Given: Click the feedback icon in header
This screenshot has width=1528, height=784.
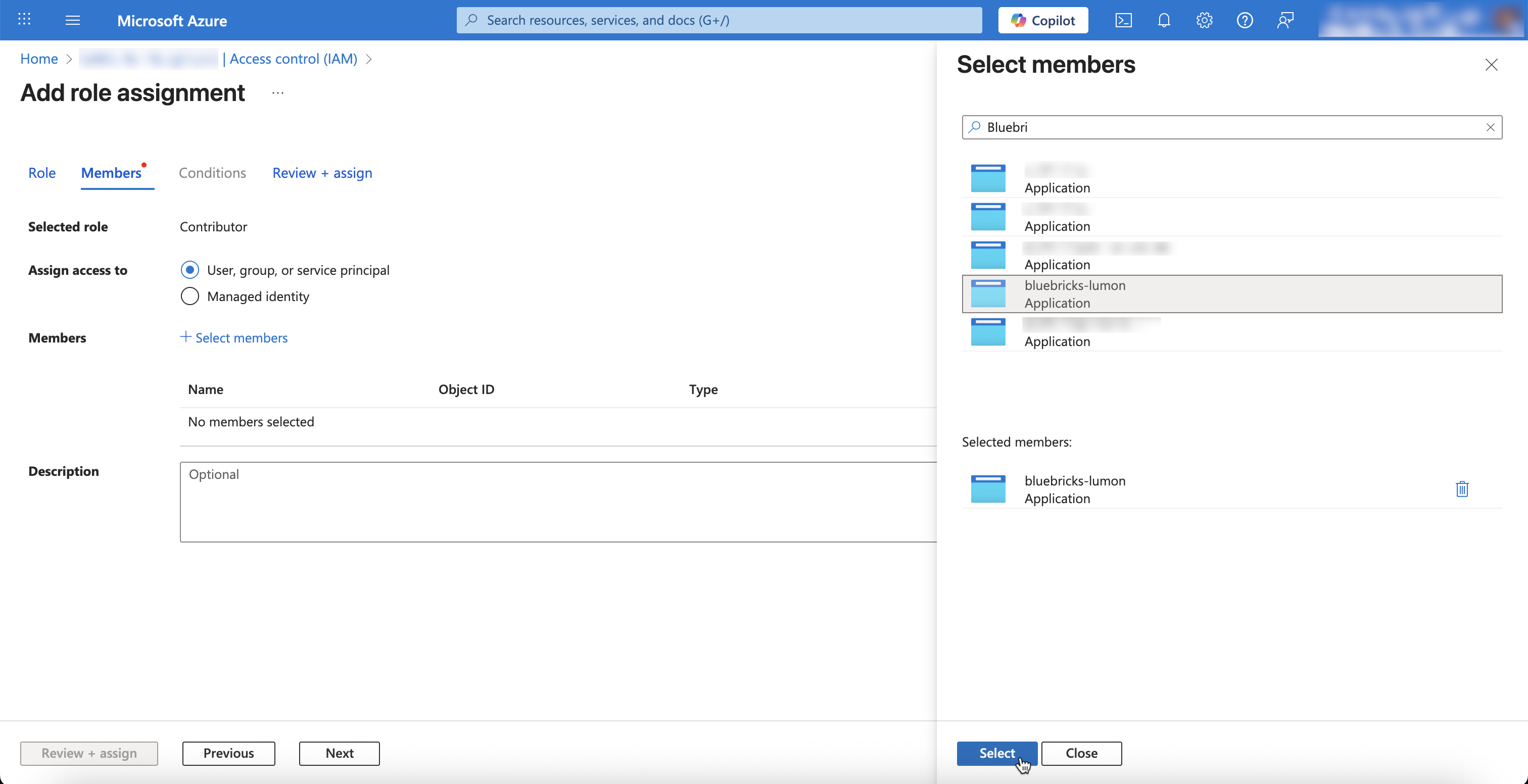Looking at the screenshot, I should pyautogui.click(x=1285, y=20).
